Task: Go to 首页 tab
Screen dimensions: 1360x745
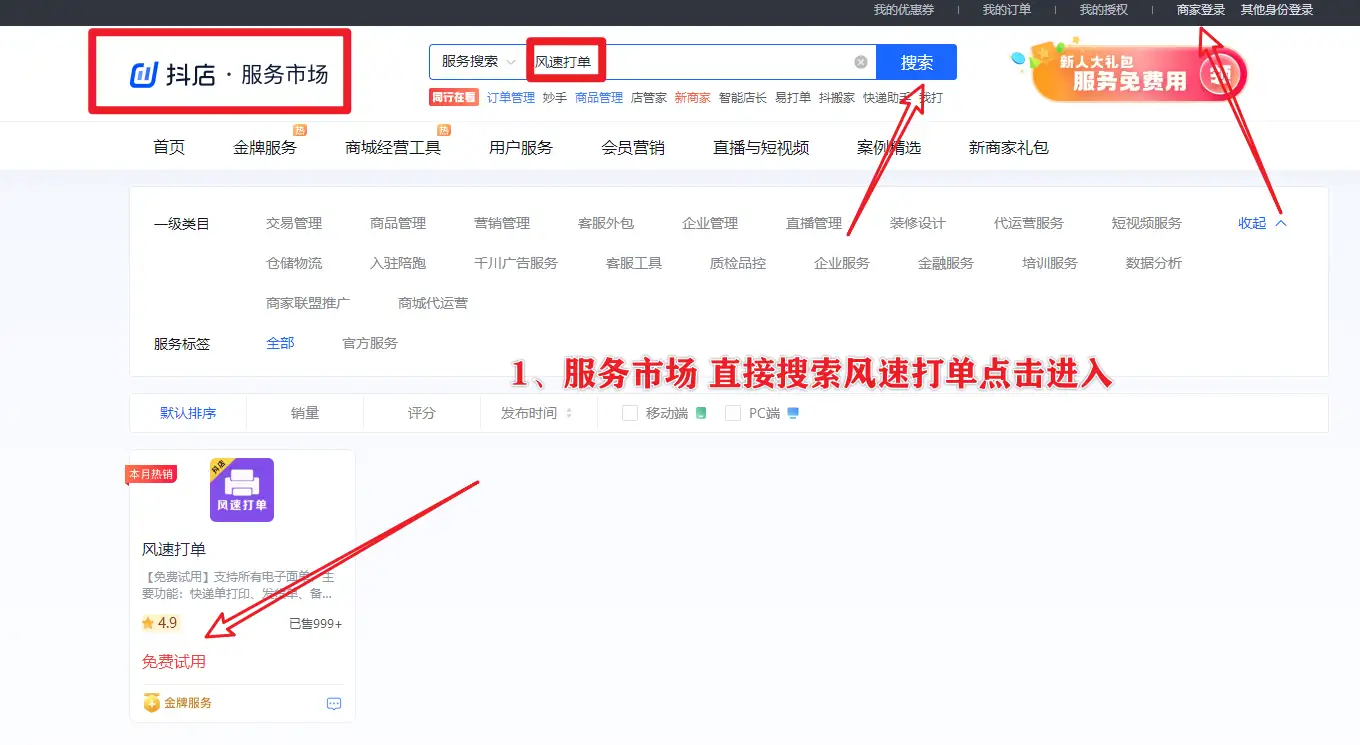Action: pos(169,147)
